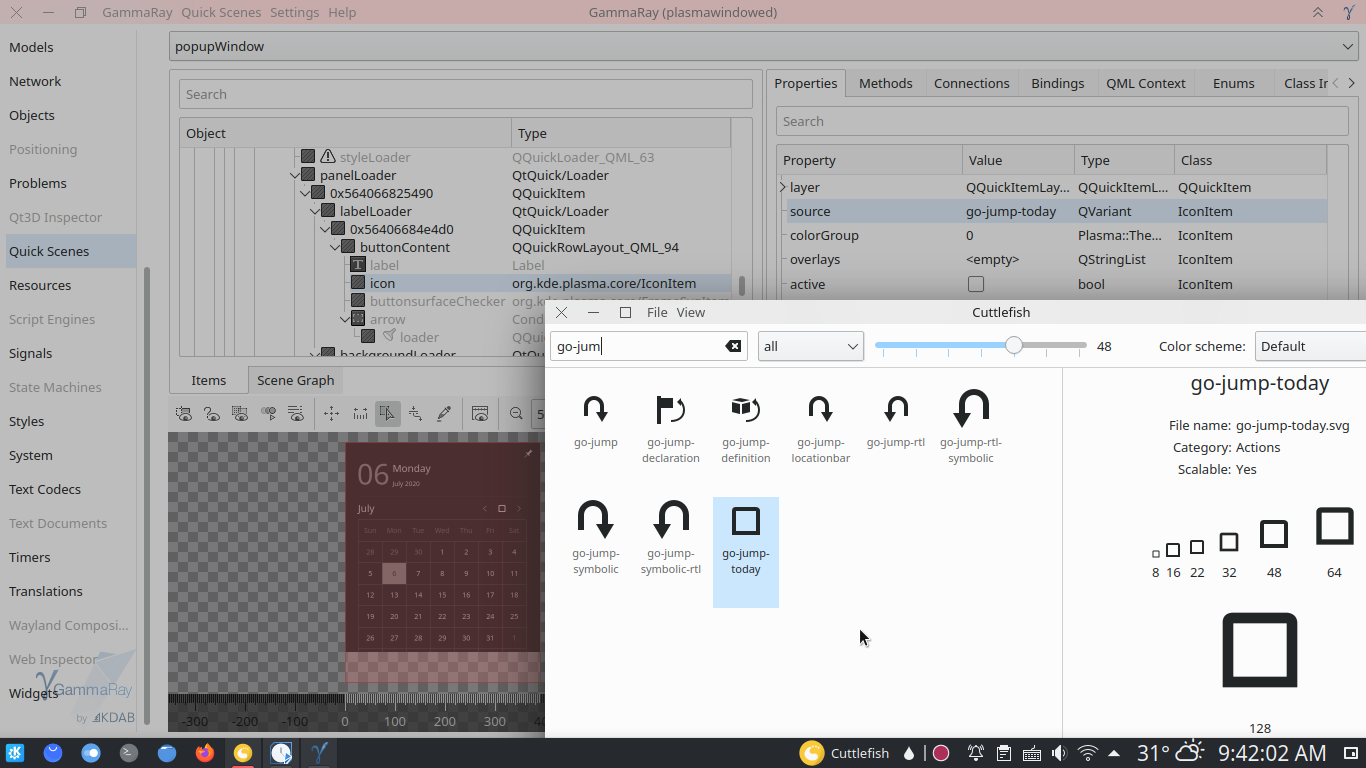The image size is (1366, 768).
Task: Adjust the Cuttlefish icon size slider
Action: [x=1014, y=346]
